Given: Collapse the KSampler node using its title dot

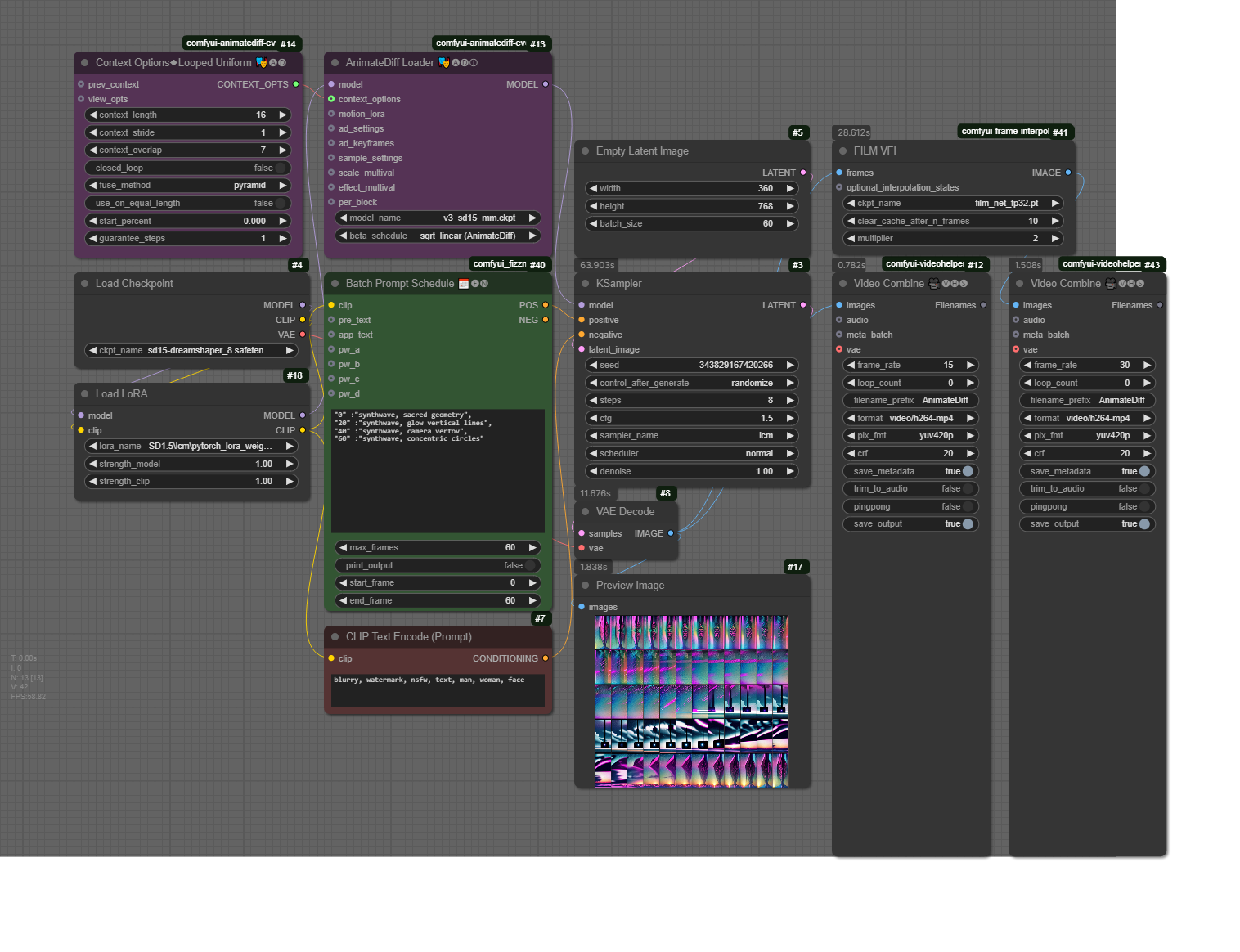Looking at the screenshot, I should click(x=585, y=284).
